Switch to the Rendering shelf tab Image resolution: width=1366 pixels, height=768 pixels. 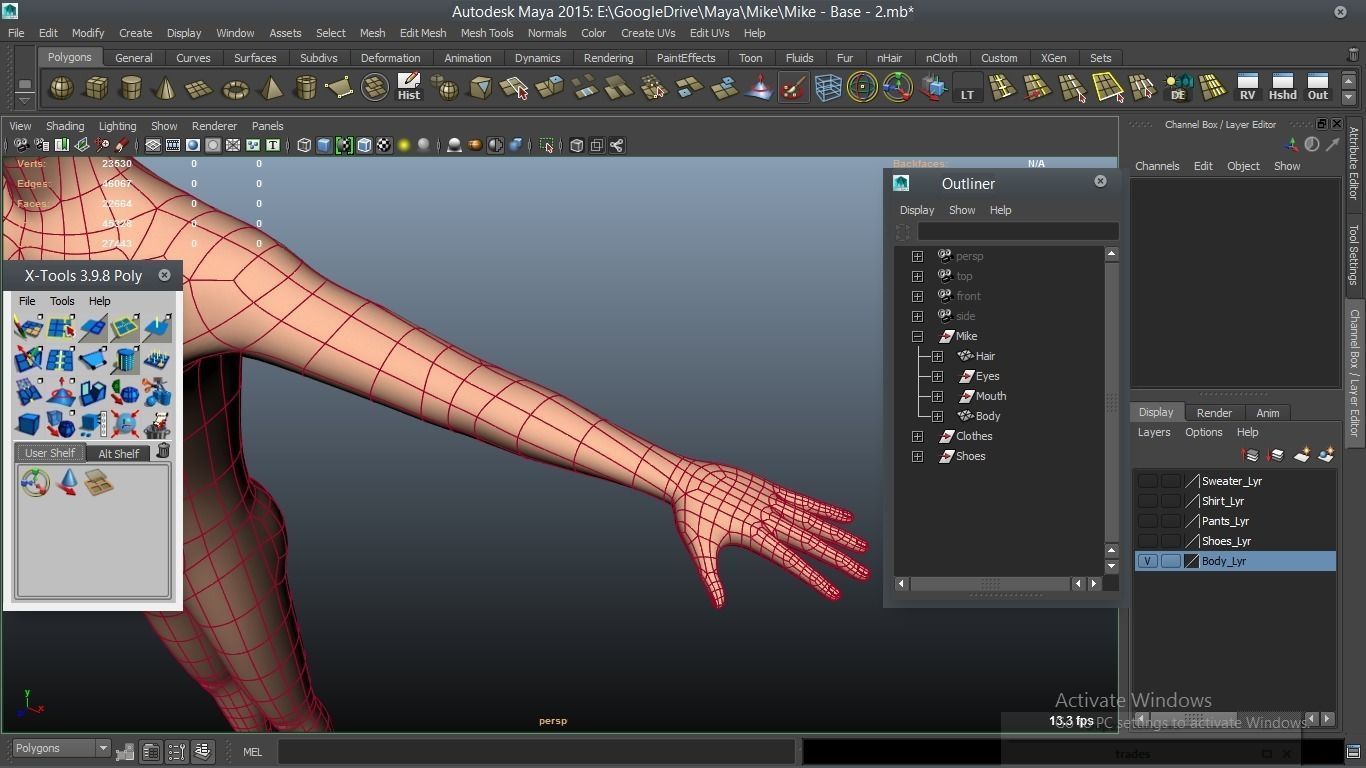[x=608, y=58]
